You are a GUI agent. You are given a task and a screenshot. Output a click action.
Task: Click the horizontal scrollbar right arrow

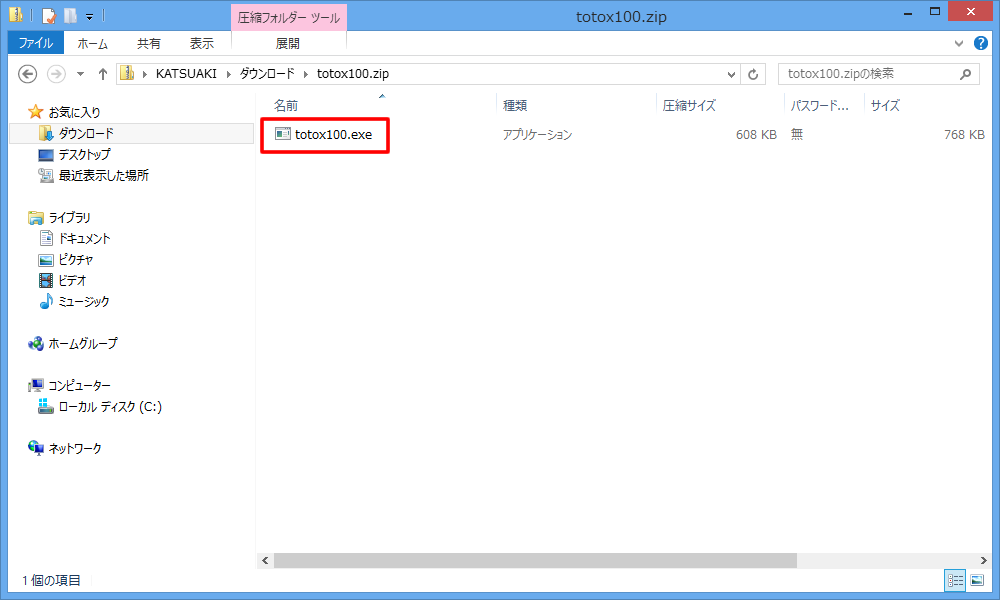pyautogui.click(x=983, y=560)
